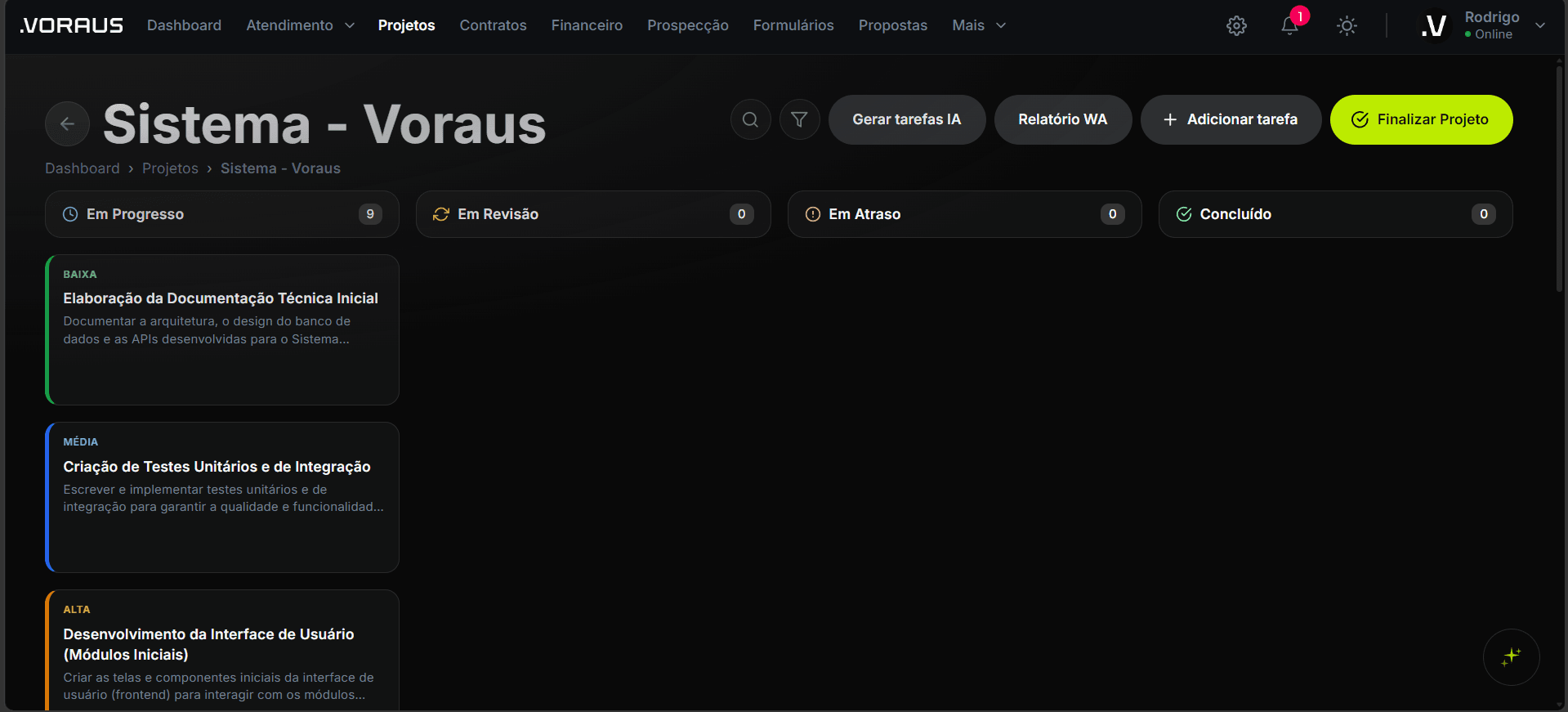The width and height of the screenshot is (1568, 712).
Task: Click the Adicionar tarefa button
Action: coord(1231,119)
